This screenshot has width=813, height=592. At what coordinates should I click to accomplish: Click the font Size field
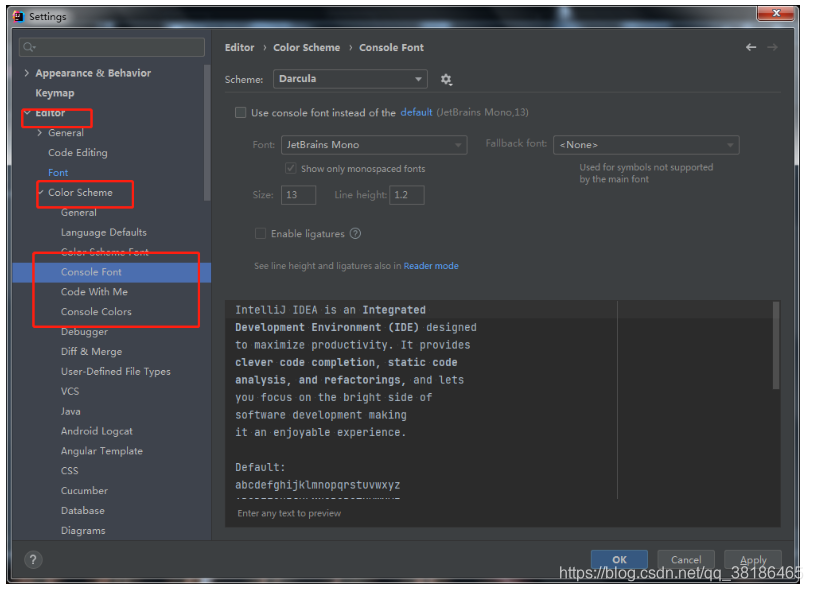pos(298,195)
